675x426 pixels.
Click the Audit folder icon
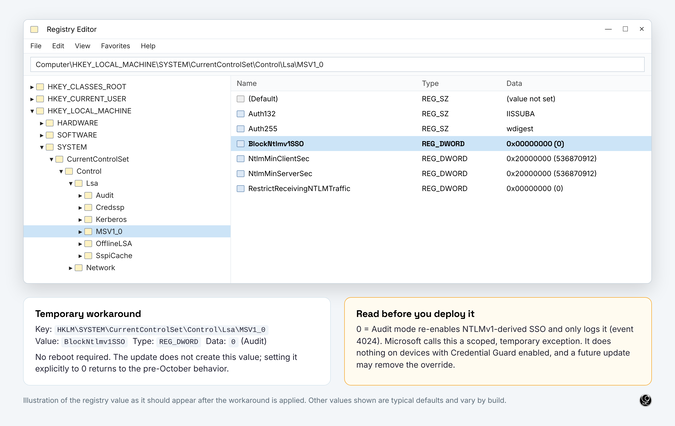click(88, 195)
